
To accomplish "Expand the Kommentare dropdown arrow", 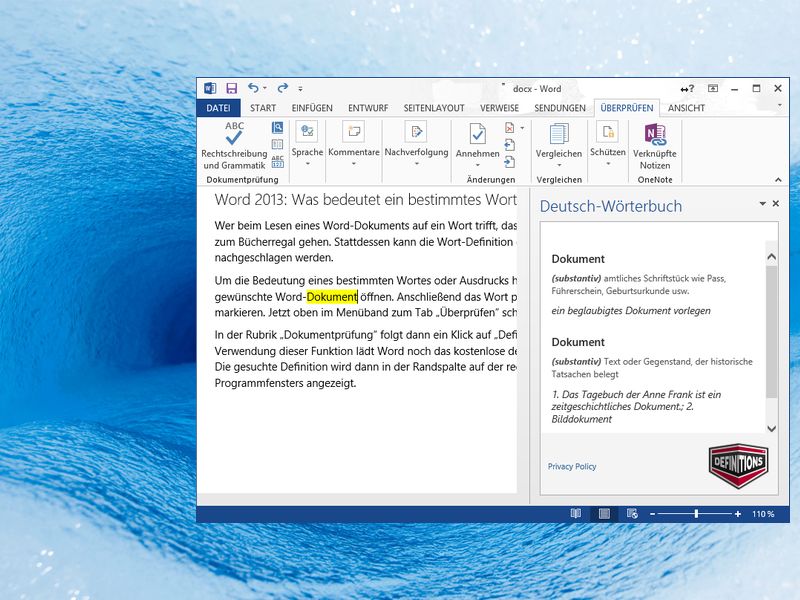I will pos(354,164).
